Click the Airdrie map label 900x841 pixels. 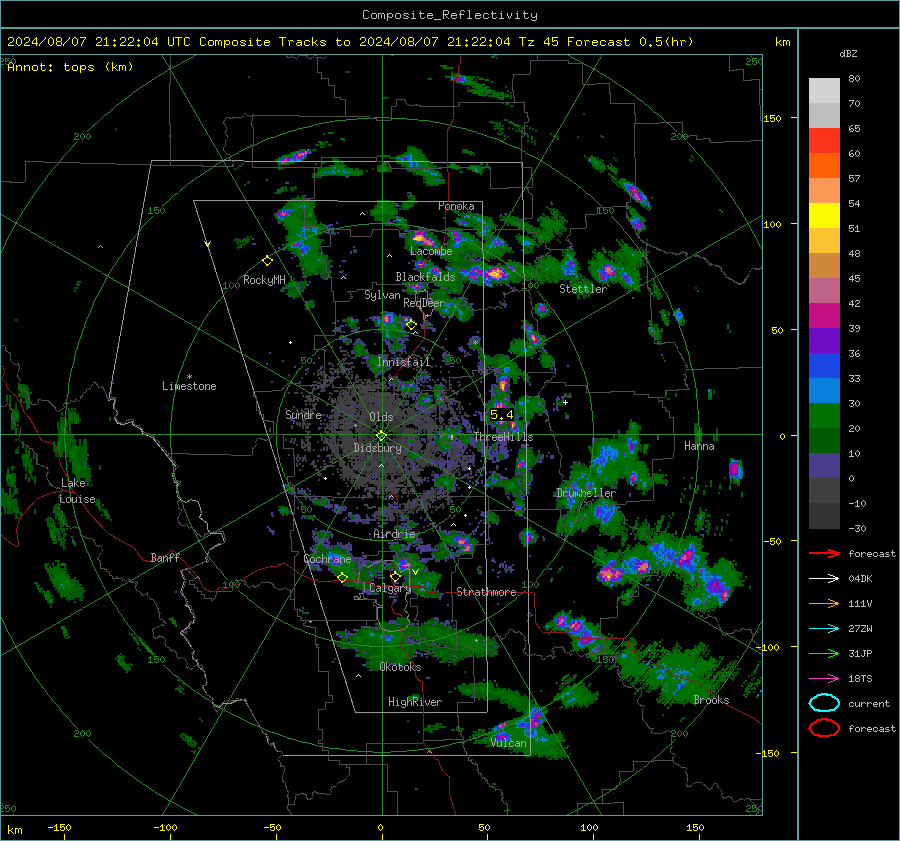(x=394, y=534)
